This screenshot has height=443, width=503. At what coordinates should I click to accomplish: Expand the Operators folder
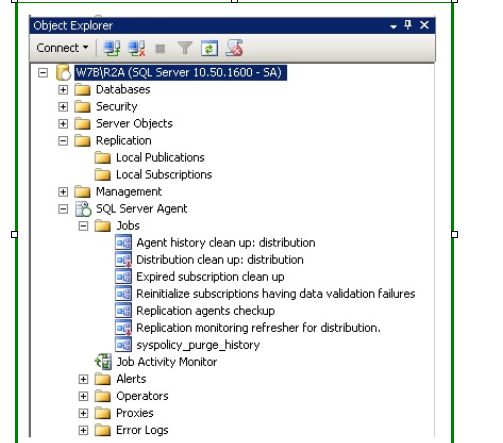(83, 396)
